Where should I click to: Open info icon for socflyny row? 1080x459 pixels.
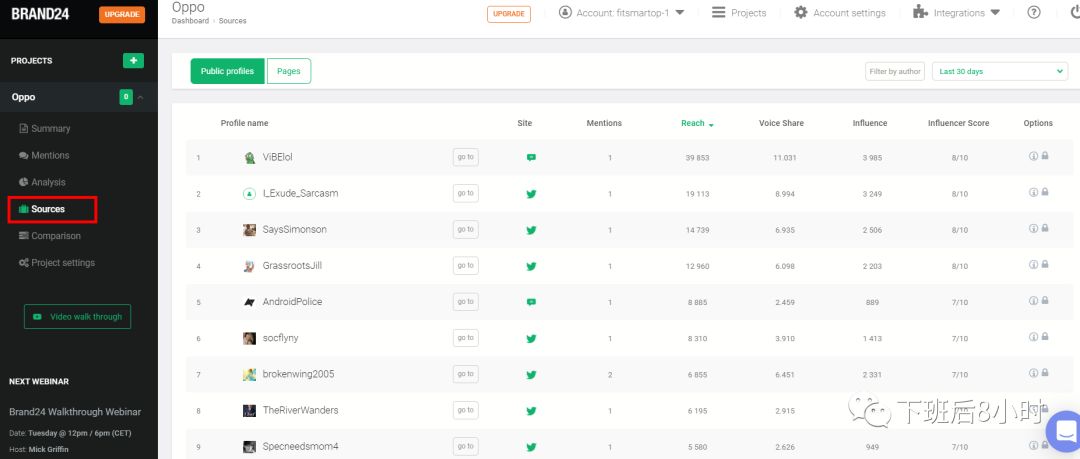click(x=1033, y=337)
